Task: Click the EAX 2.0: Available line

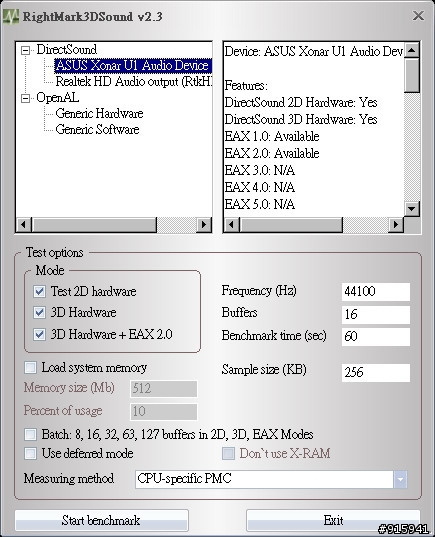Action: tap(272, 153)
